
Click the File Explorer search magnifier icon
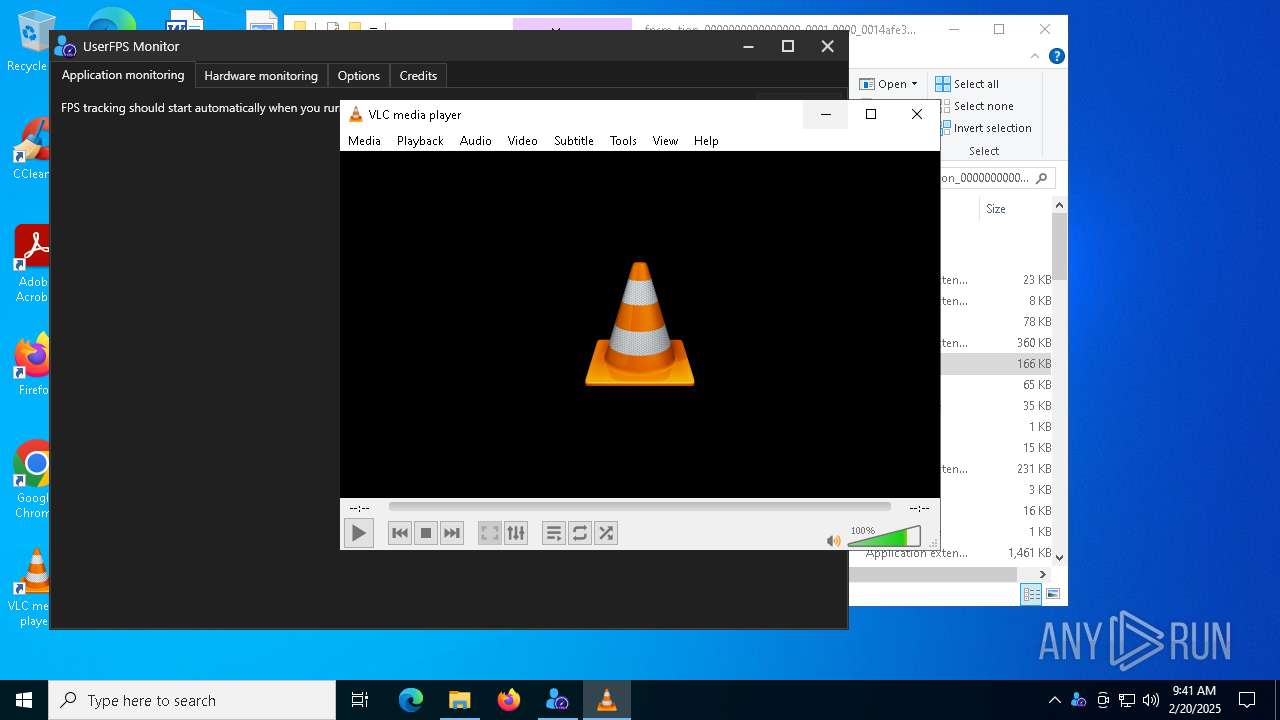pos(1041,178)
